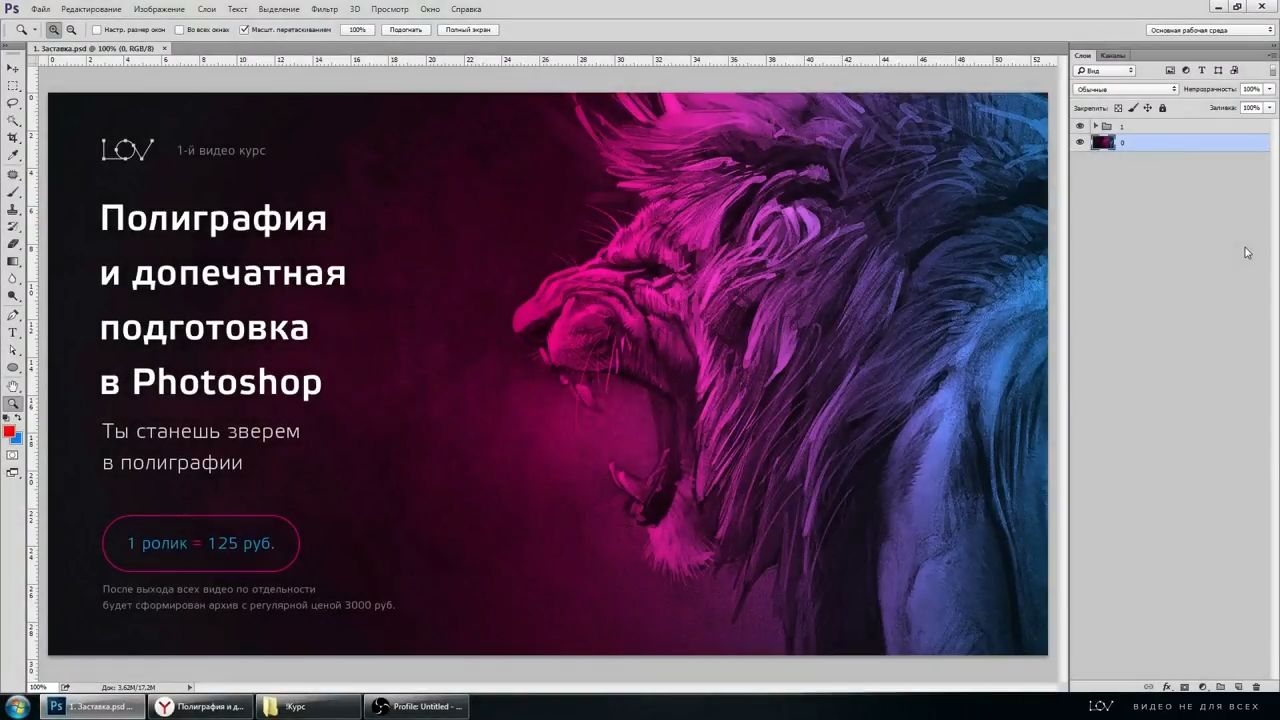Hide layer 0 visibility eye
The image size is (1280, 720).
tap(1080, 142)
